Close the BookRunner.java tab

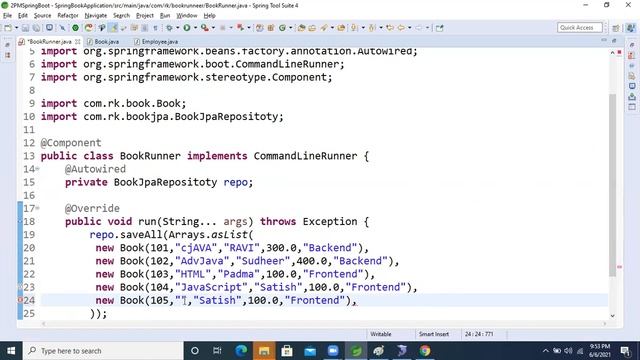coord(78,42)
